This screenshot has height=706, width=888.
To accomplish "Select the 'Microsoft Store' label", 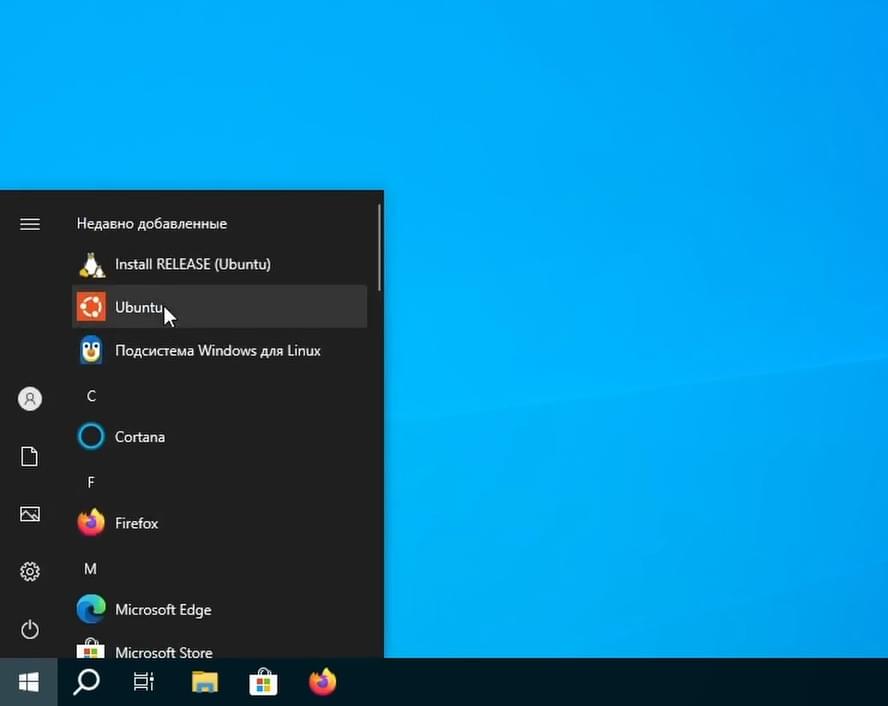I will (x=164, y=652).
